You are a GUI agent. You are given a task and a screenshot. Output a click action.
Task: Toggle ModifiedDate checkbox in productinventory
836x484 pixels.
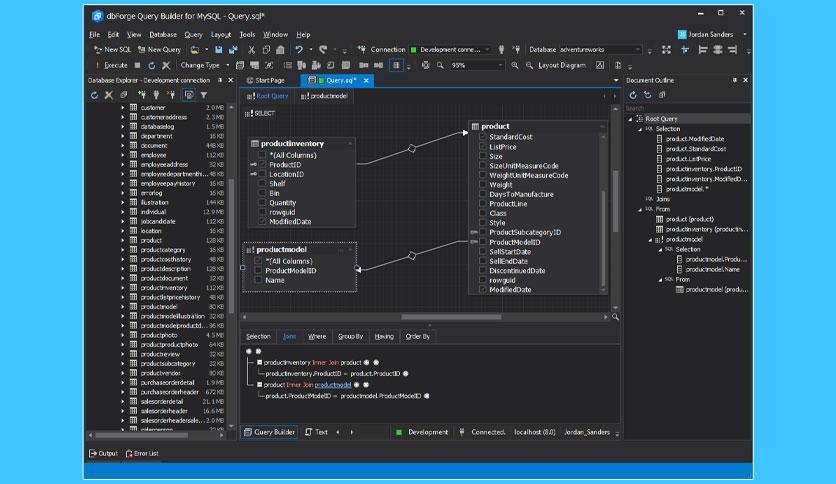(262, 221)
